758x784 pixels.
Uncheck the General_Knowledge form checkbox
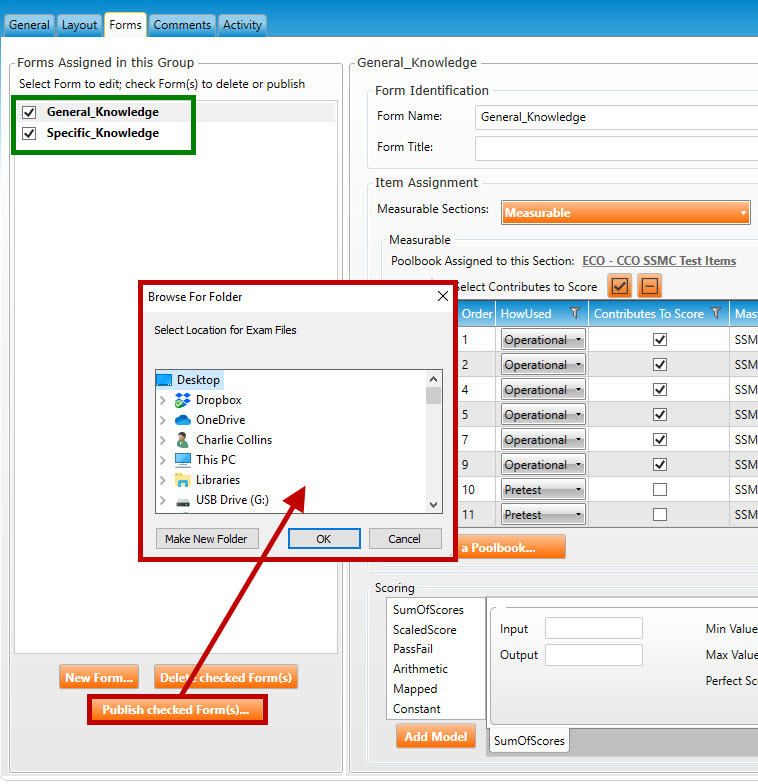click(29, 113)
